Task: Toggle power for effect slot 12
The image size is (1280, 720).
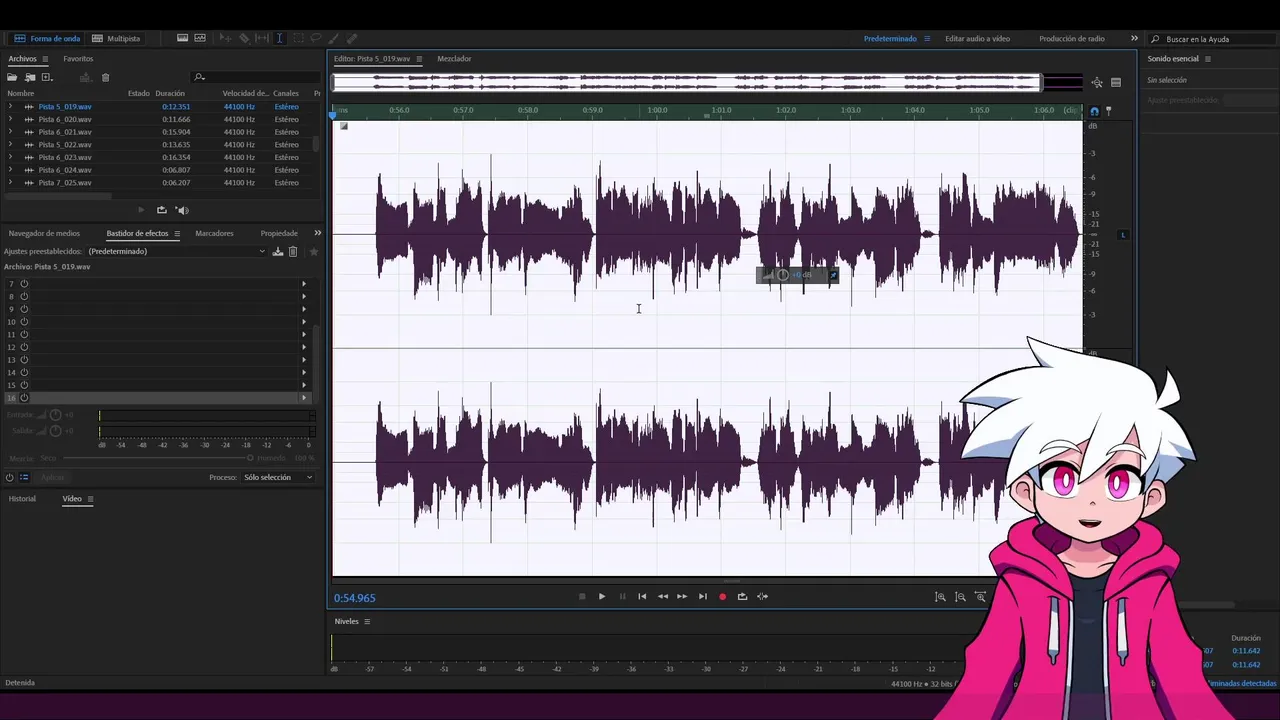Action: coord(24,347)
